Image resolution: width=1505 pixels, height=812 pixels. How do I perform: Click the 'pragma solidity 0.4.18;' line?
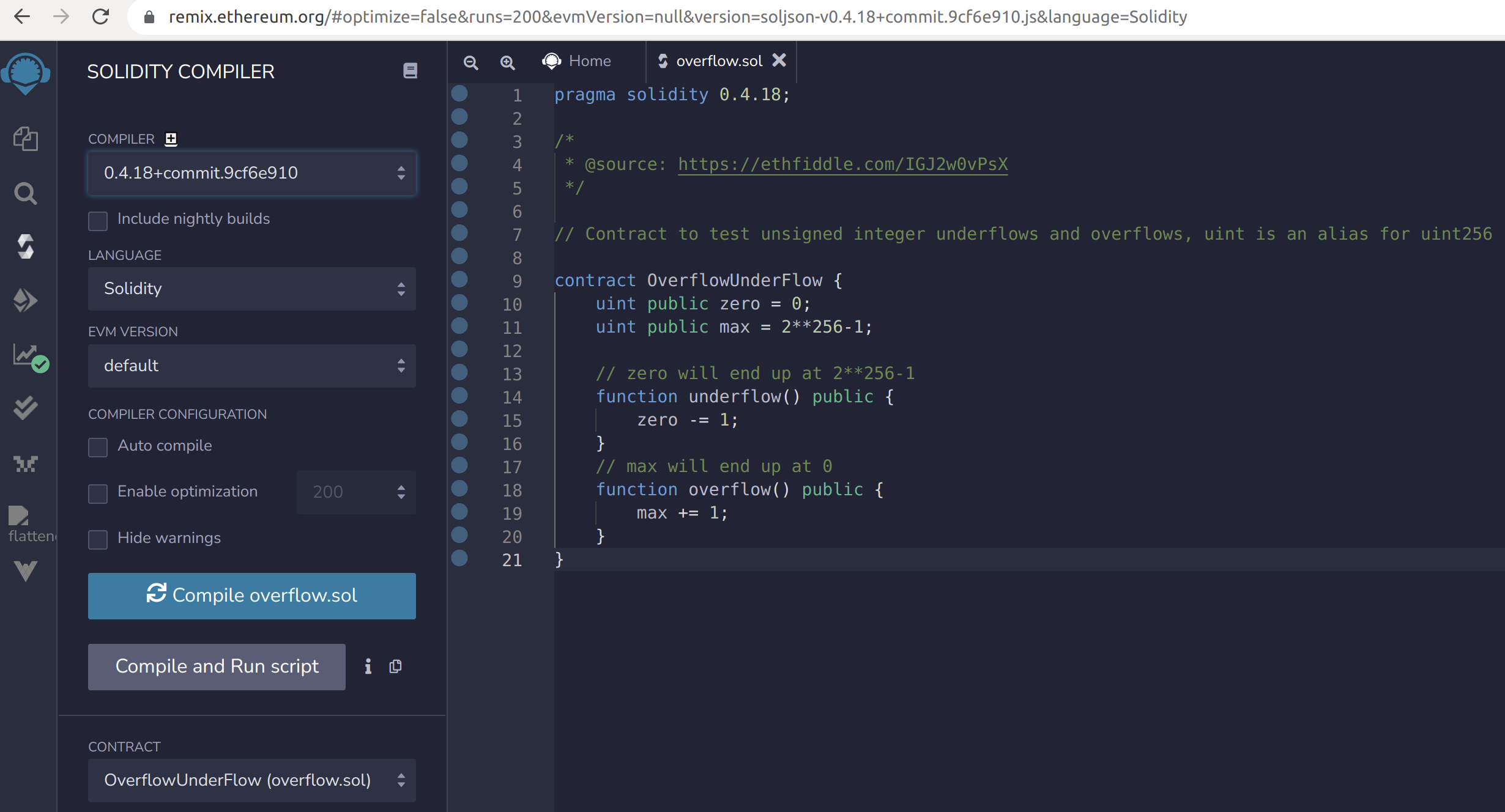pos(672,95)
